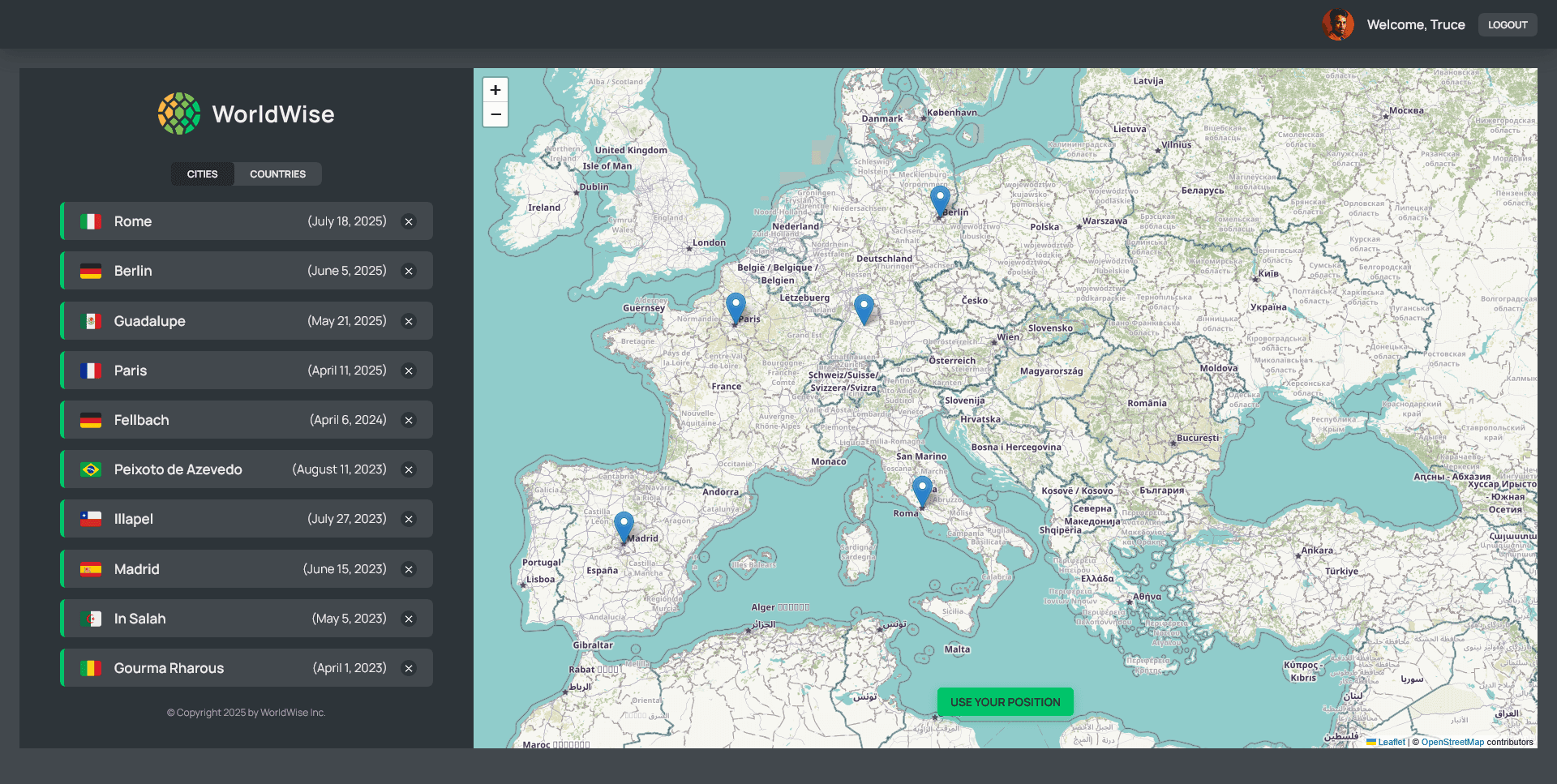The image size is (1557, 784).
Task: Click the WorldWise logo icon
Action: coord(178,113)
